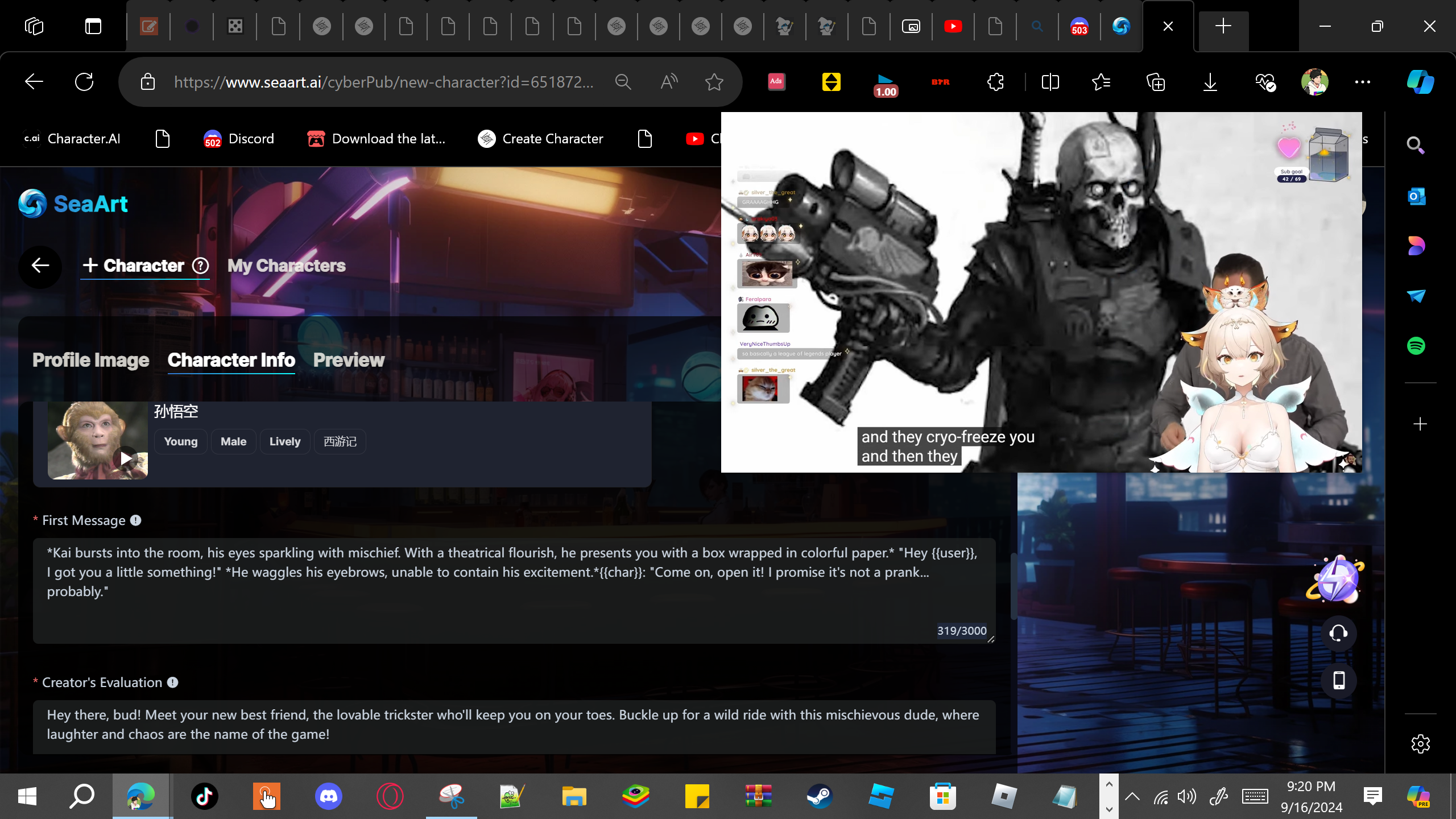The height and width of the screenshot is (819, 1456).
Task: Open the Favorites list icon
Action: tap(1101, 82)
